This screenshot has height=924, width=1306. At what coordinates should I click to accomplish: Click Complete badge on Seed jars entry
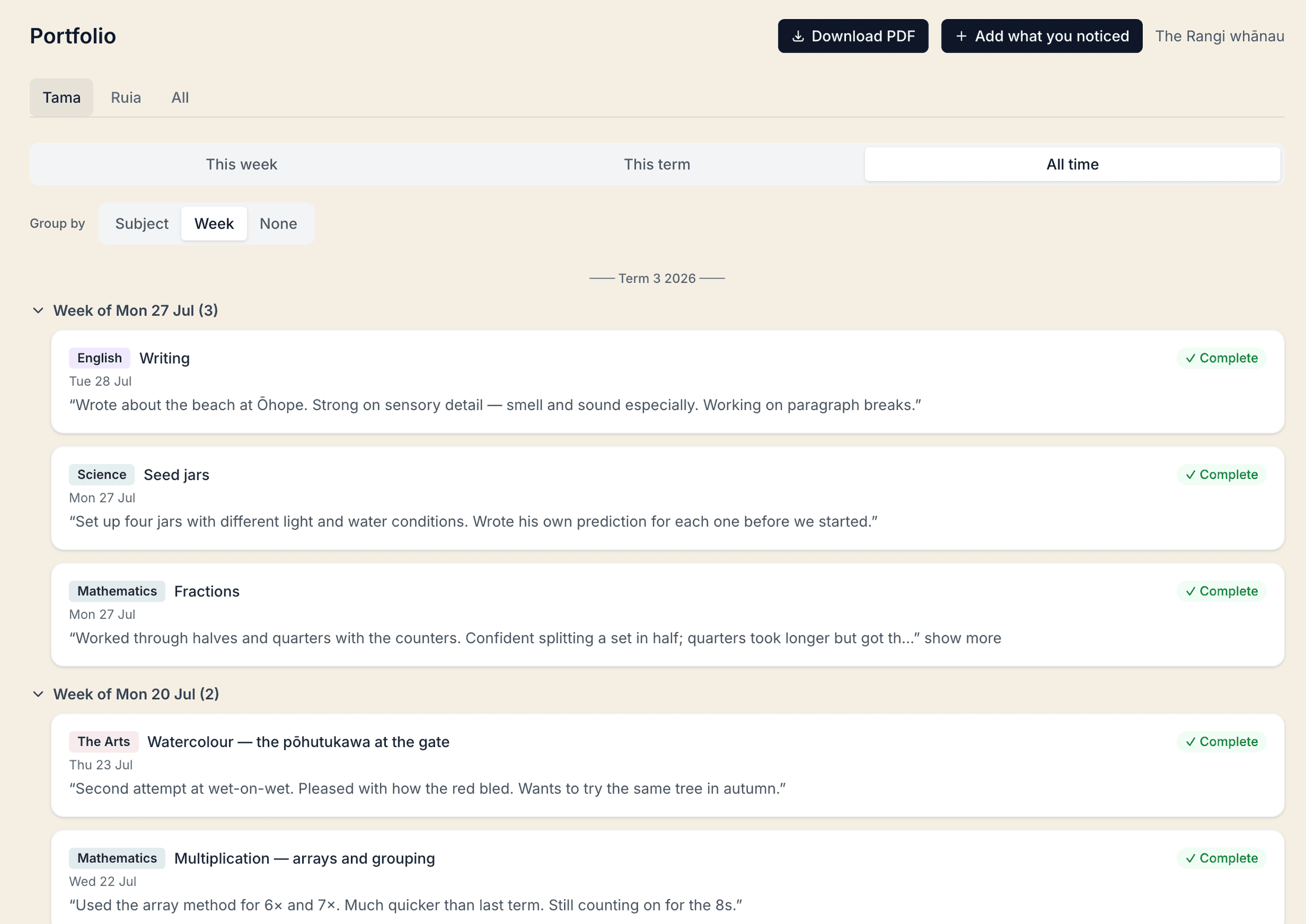click(x=1221, y=475)
